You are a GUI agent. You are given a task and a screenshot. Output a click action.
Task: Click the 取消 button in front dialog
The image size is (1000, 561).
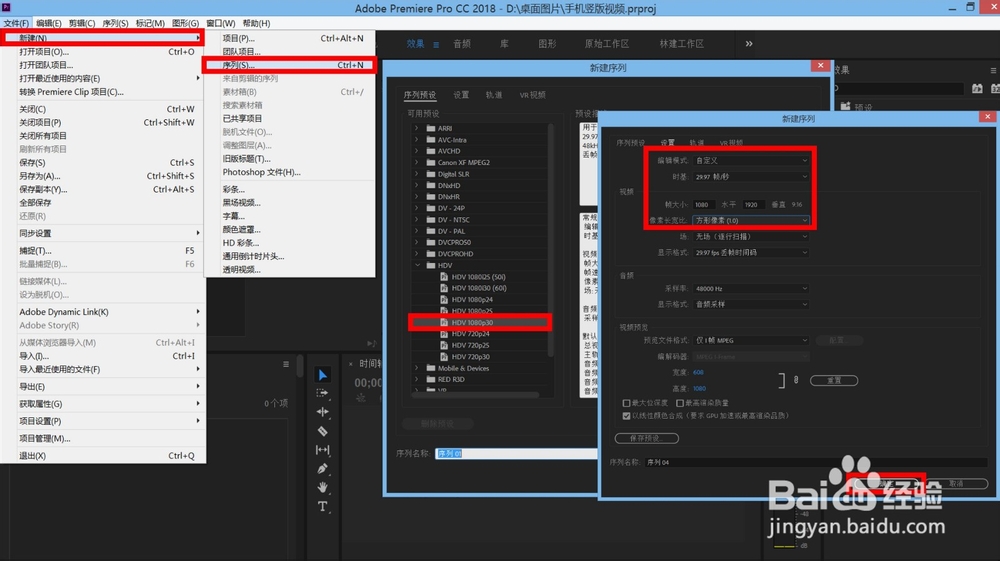(x=956, y=484)
